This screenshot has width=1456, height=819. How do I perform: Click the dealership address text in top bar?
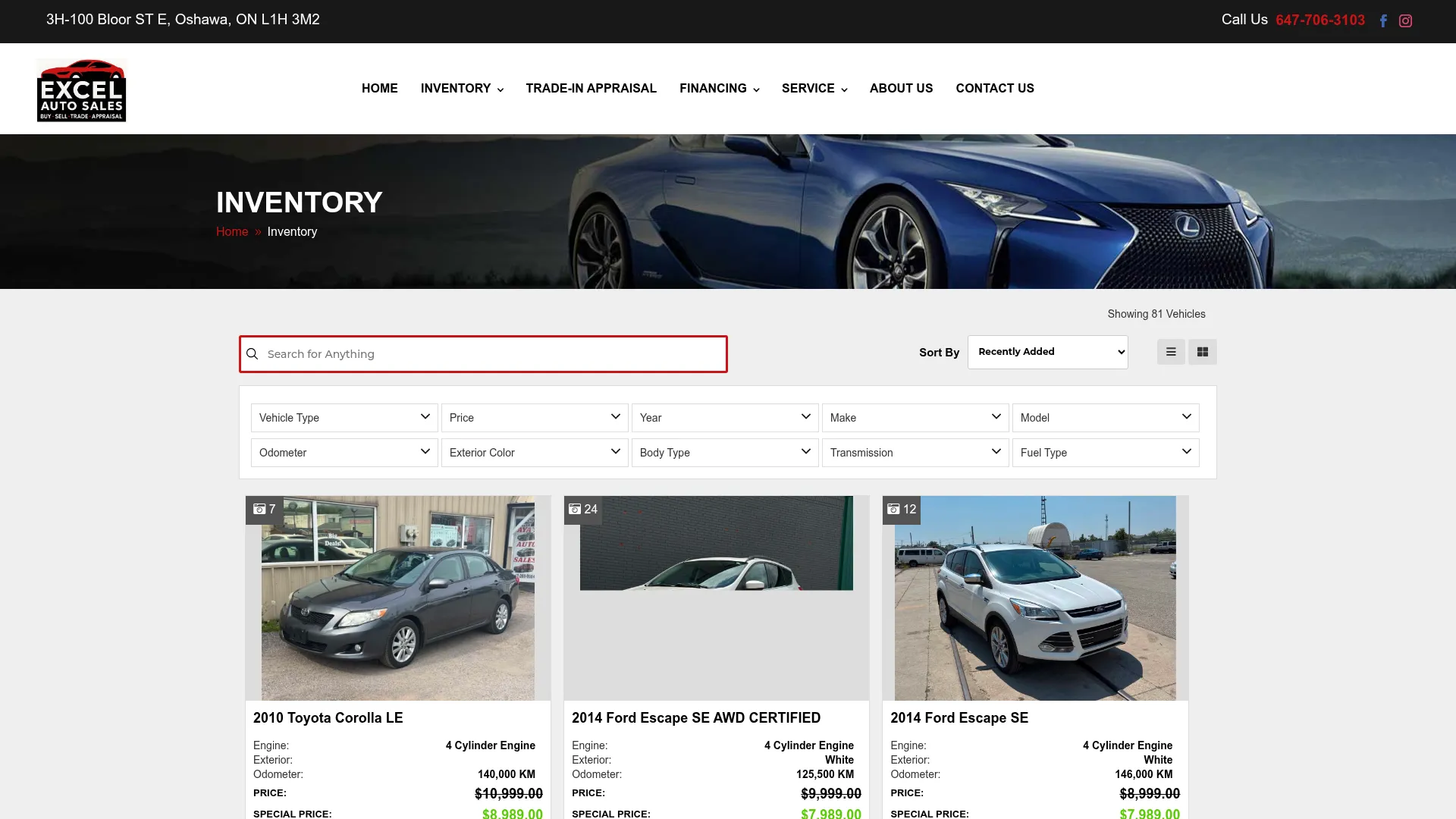click(183, 20)
